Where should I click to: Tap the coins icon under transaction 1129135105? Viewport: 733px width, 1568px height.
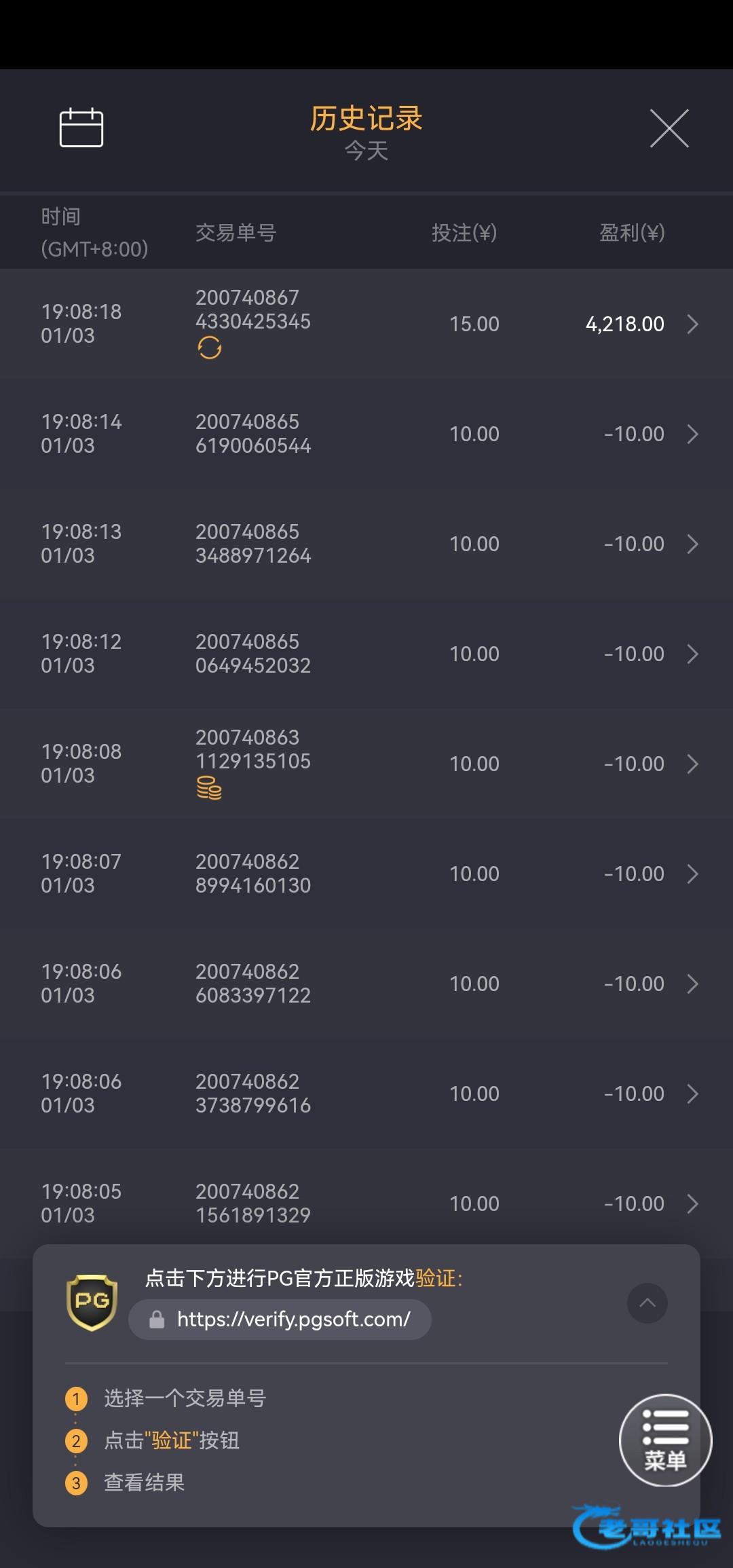coord(209,788)
